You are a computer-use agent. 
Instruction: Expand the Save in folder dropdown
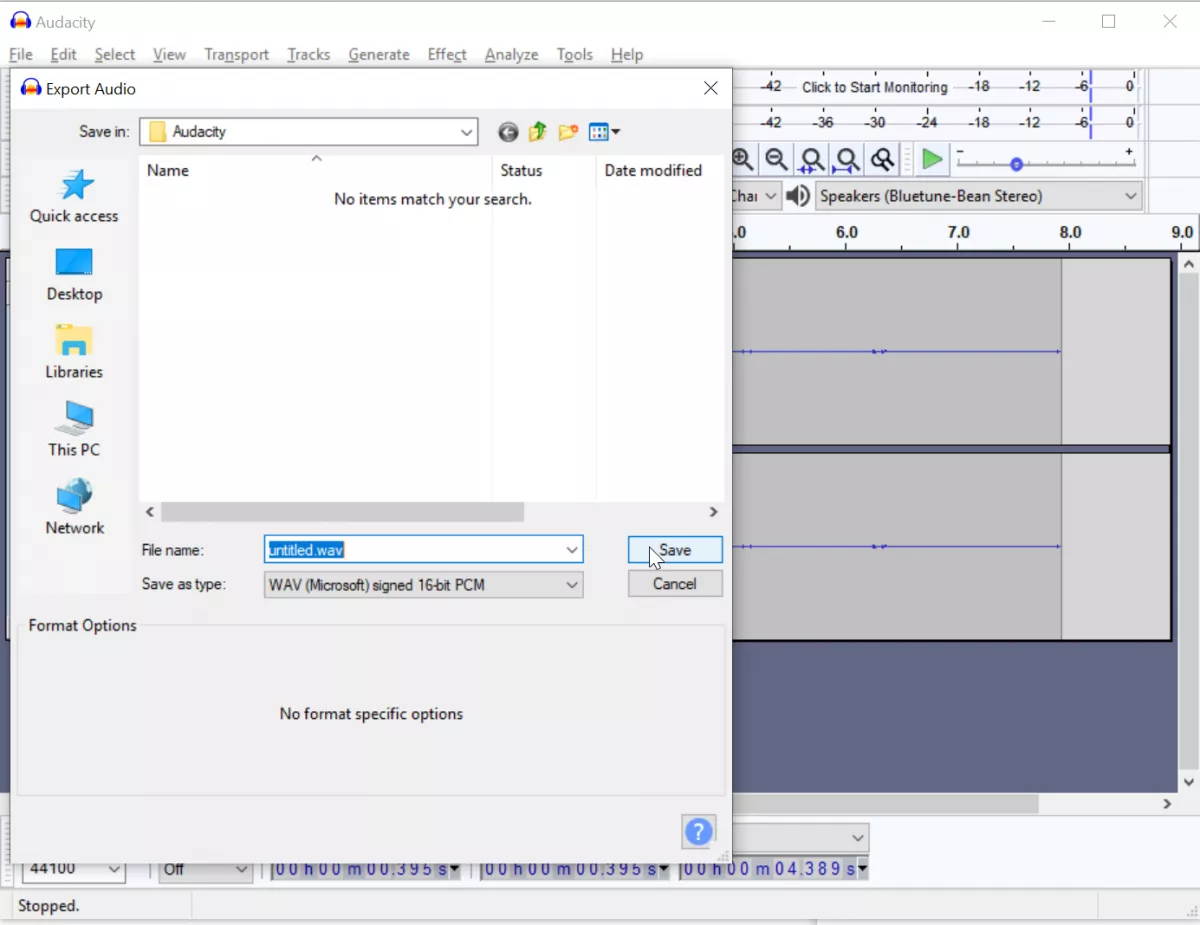tap(467, 132)
